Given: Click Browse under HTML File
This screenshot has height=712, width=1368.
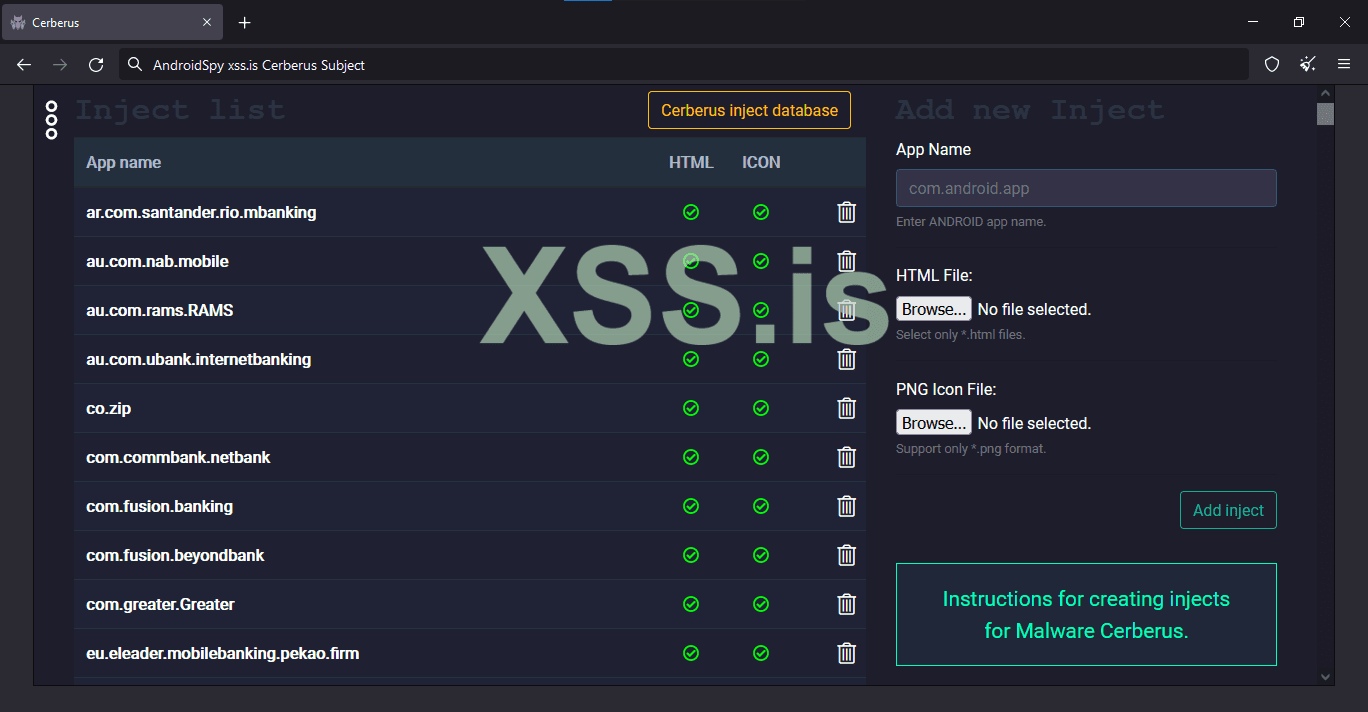Looking at the screenshot, I should click(933, 309).
